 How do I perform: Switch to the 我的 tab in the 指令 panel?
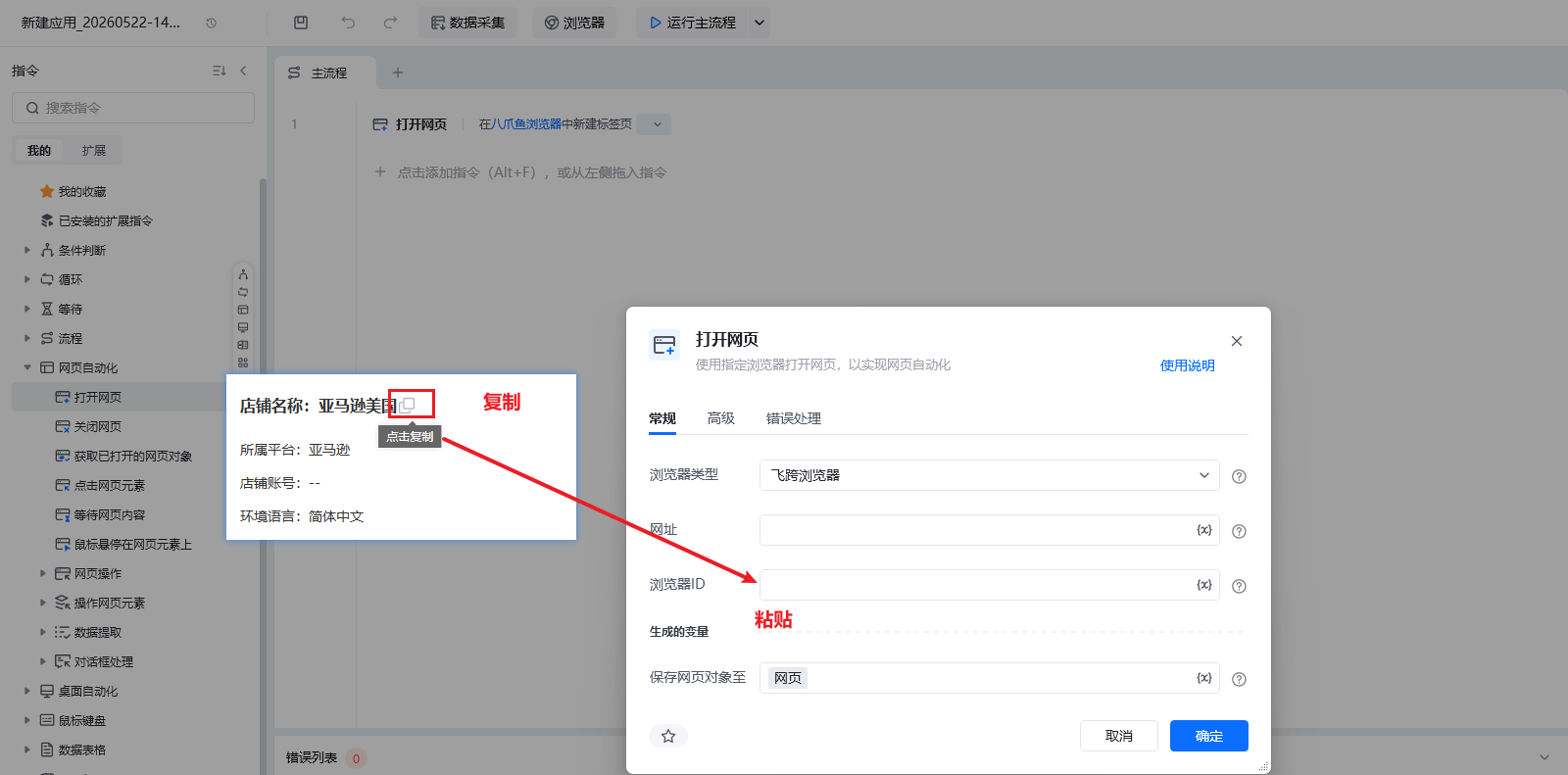tap(39, 151)
